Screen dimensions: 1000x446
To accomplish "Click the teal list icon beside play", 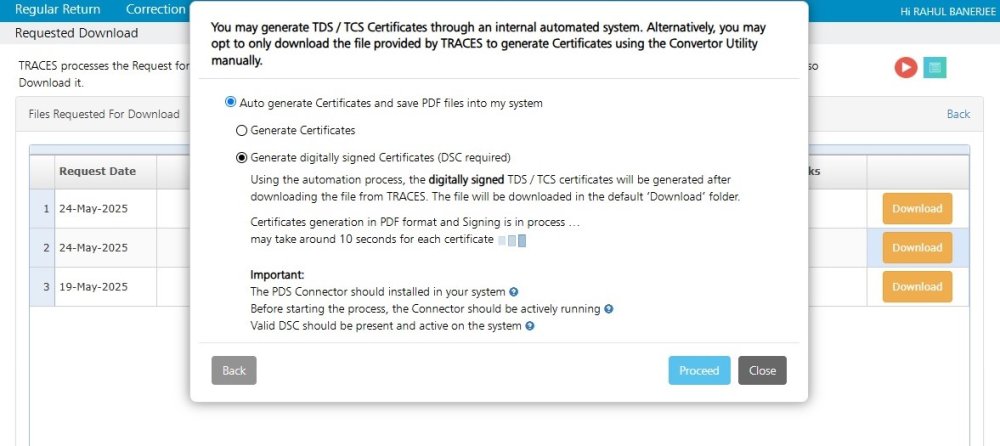I will (935, 68).
